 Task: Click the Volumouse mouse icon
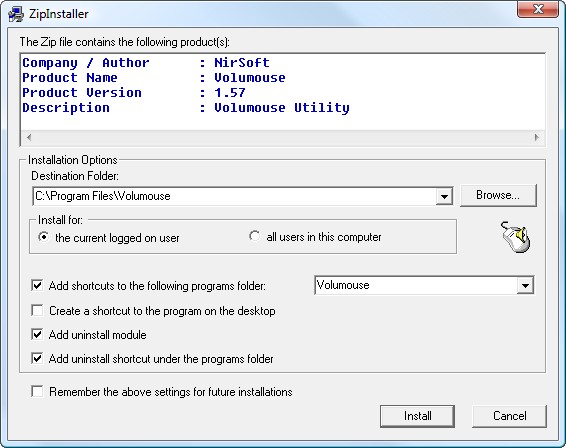515,237
